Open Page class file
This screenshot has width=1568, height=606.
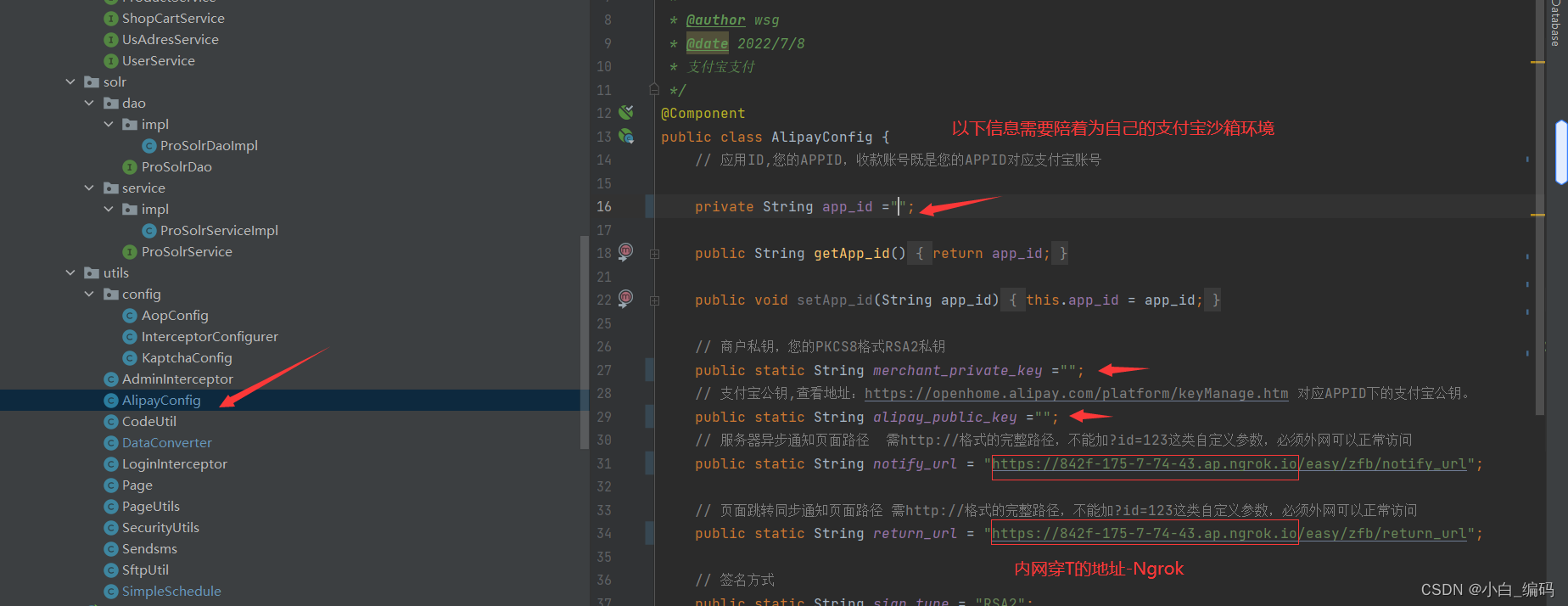point(137,485)
